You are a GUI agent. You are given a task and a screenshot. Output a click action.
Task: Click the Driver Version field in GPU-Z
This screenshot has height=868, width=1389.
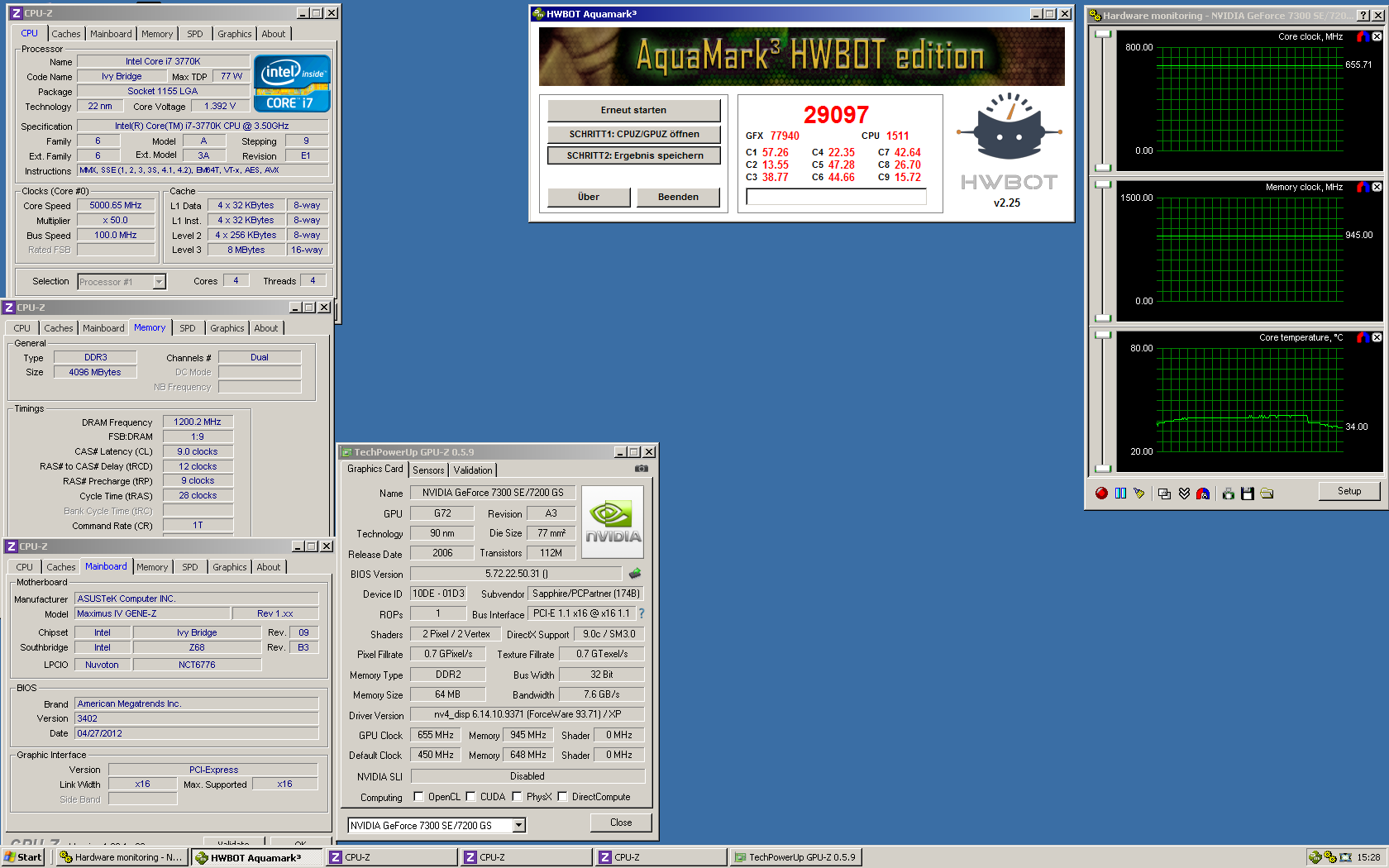tap(527, 714)
